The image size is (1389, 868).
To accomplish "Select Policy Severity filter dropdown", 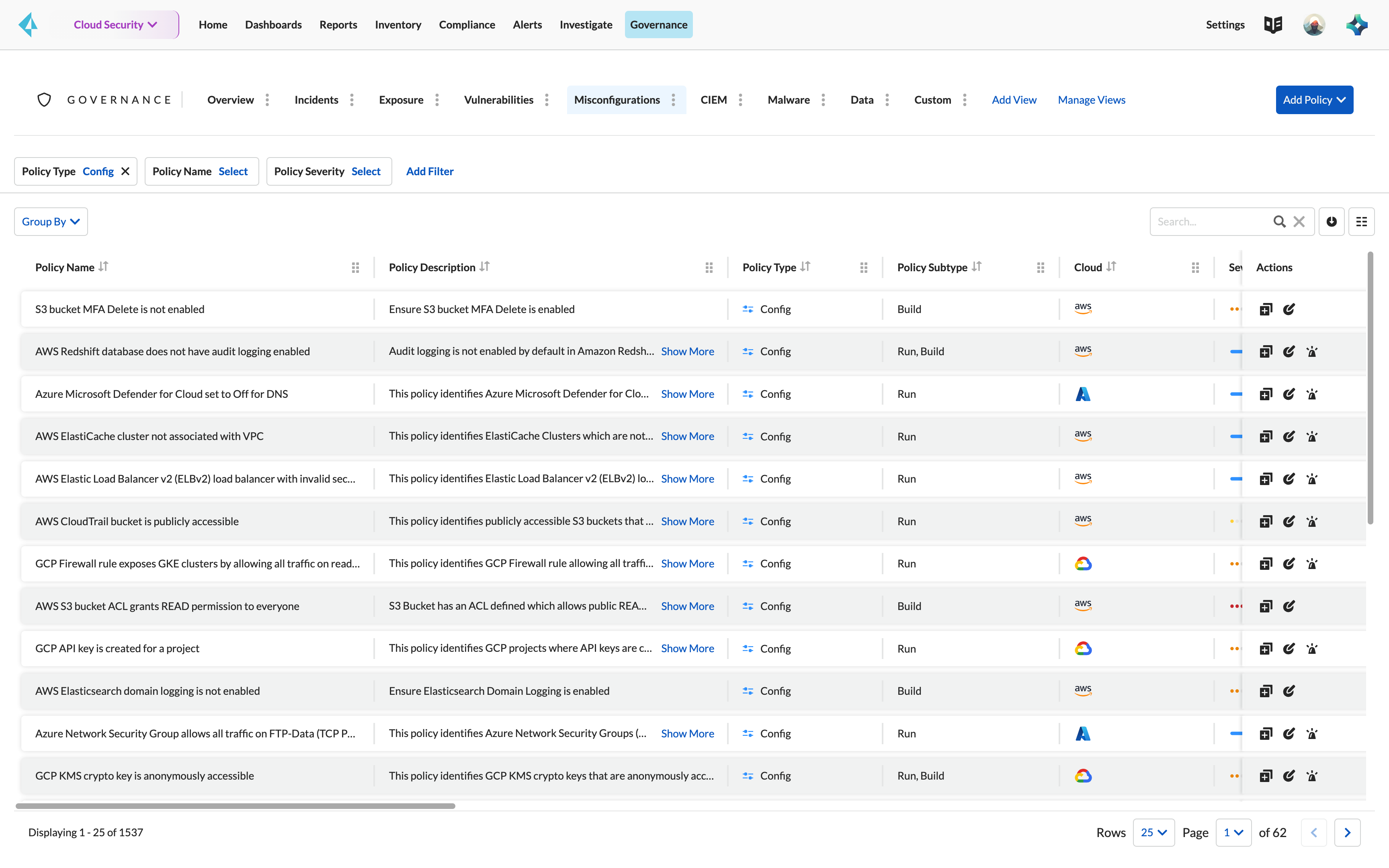I will 365,171.
